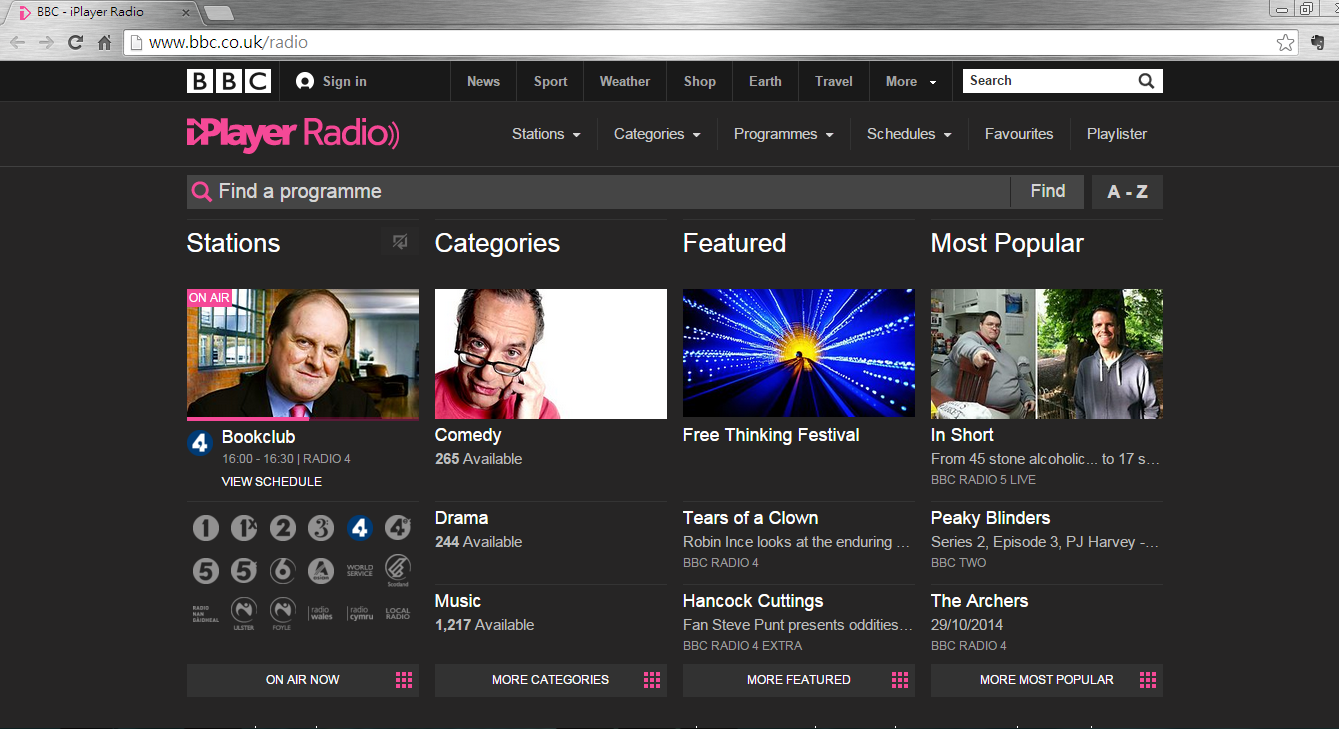
Task: Expand the Schedules dropdown menu
Action: click(x=909, y=134)
